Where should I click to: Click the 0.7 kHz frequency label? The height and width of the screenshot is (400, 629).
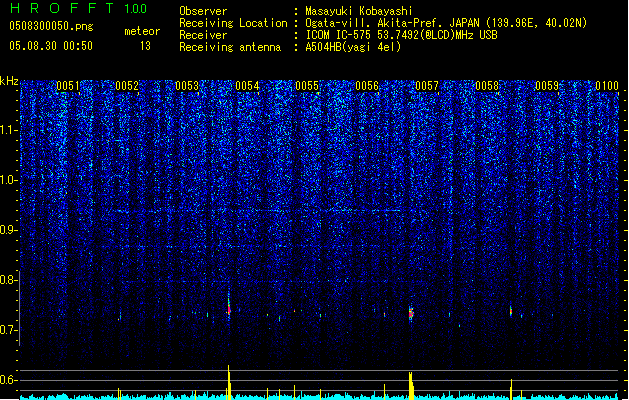(x=9, y=330)
